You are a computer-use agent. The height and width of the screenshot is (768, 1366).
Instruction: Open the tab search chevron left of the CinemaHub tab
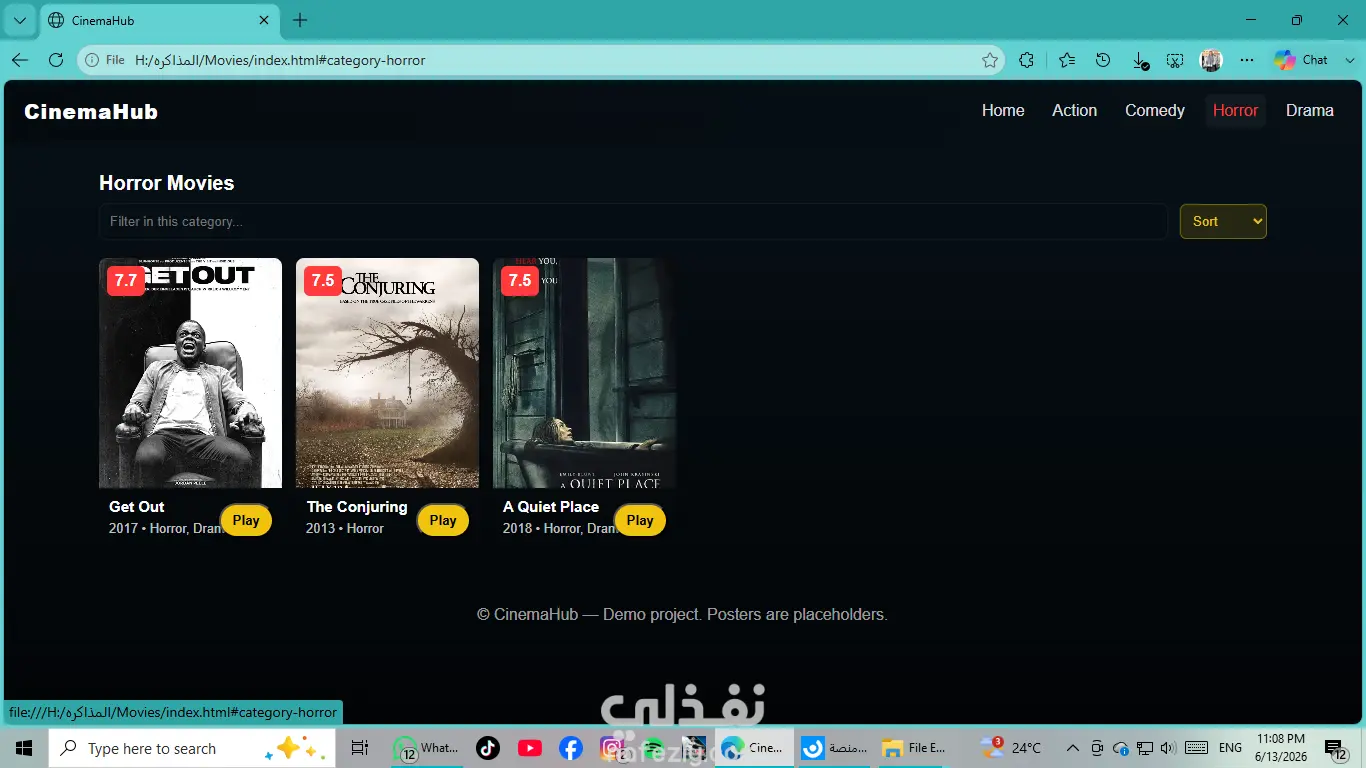pyautogui.click(x=19, y=20)
